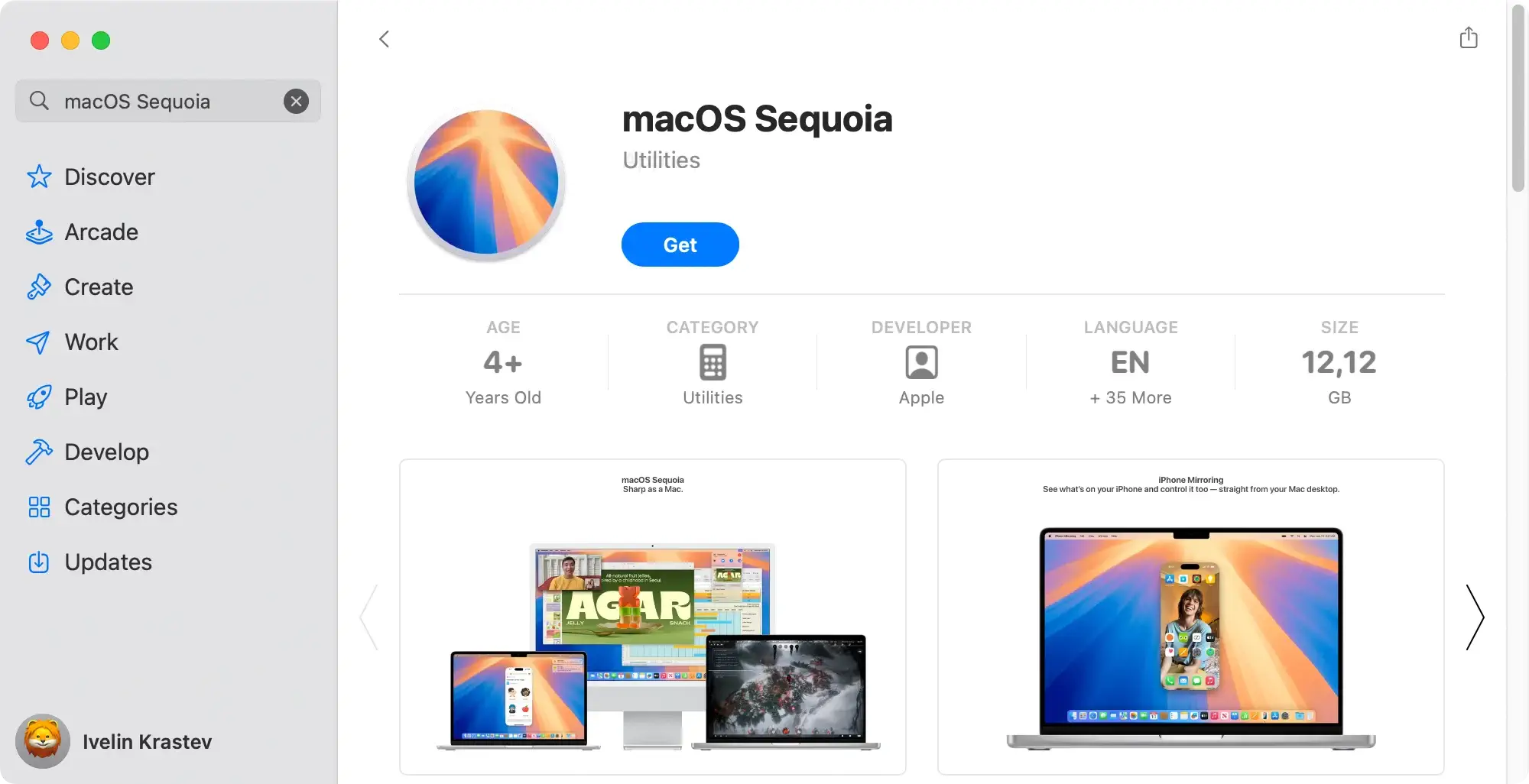Open the Work paper plane icon
The height and width of the screenshot is (784, 1529).
tap(38, 342)
